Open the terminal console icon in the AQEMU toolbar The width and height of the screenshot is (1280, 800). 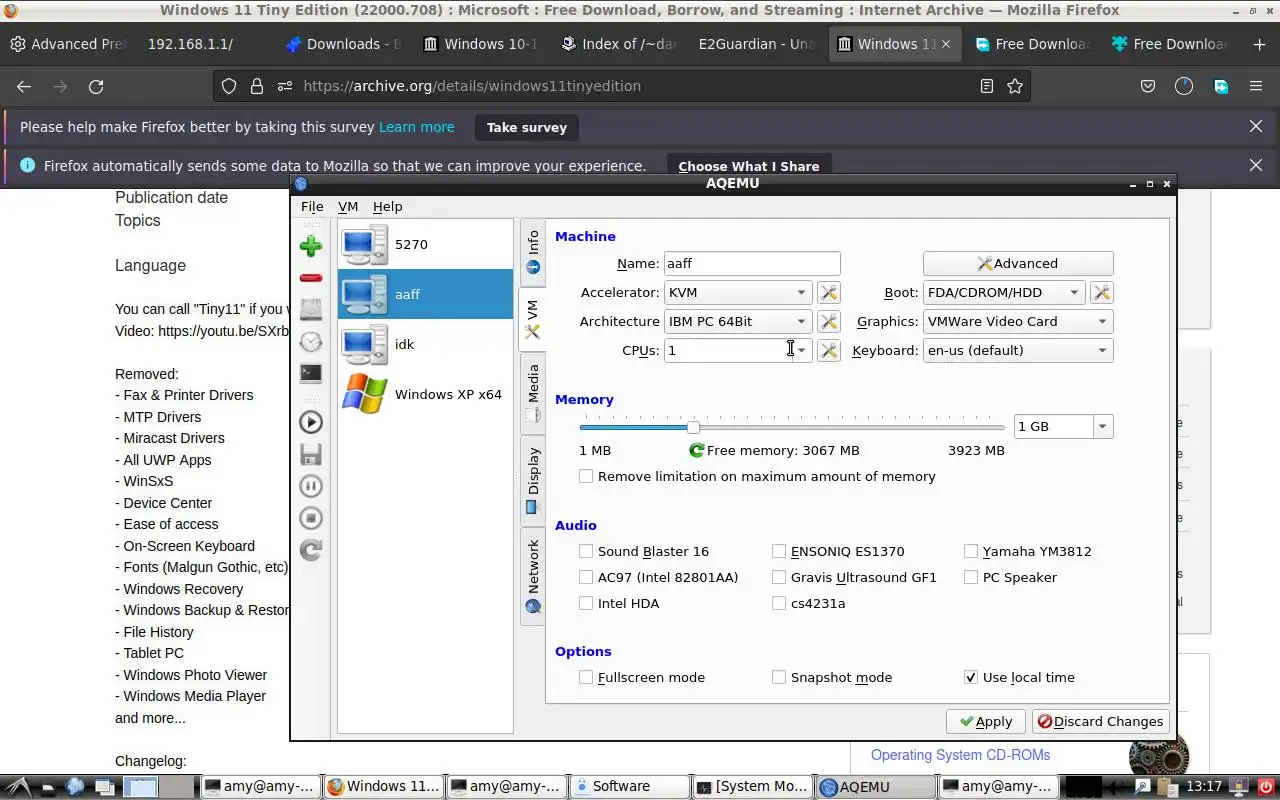(311, 374)
